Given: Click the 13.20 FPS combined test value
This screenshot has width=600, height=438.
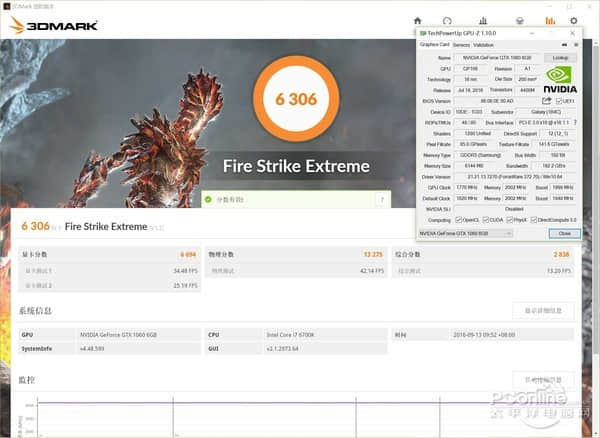Looking at the screenshot, I should [x=558, y=271].
